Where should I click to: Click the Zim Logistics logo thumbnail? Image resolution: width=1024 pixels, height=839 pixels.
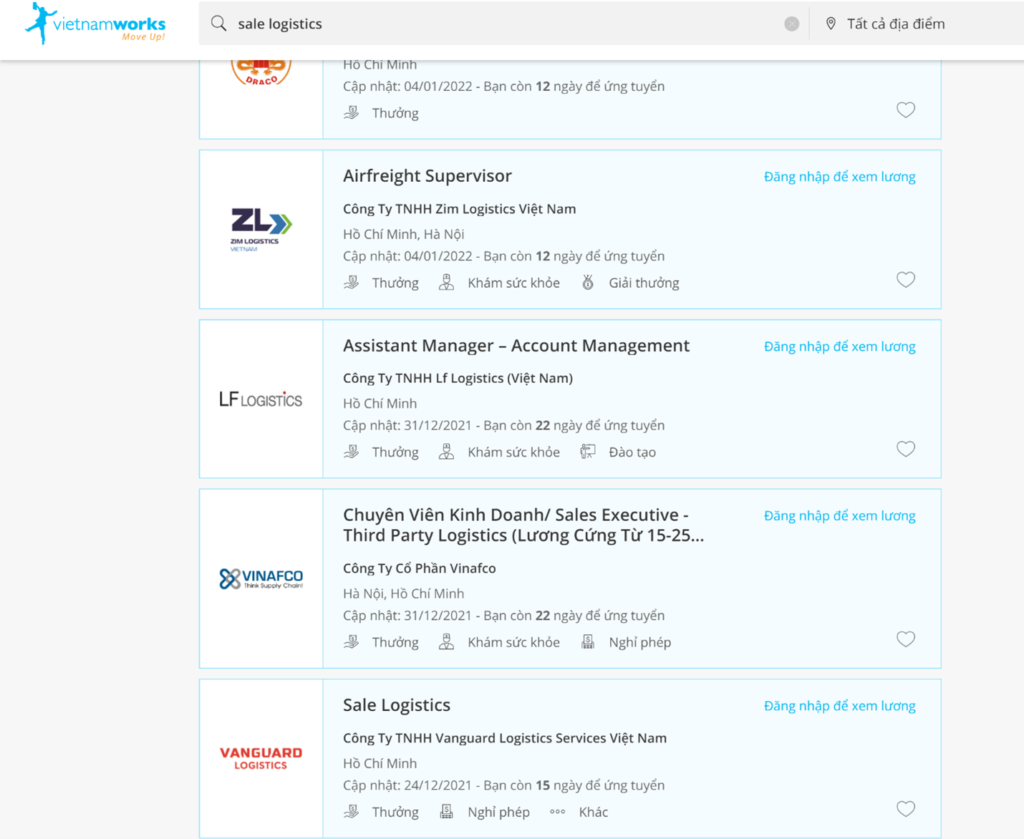click(x=261, y=229)
